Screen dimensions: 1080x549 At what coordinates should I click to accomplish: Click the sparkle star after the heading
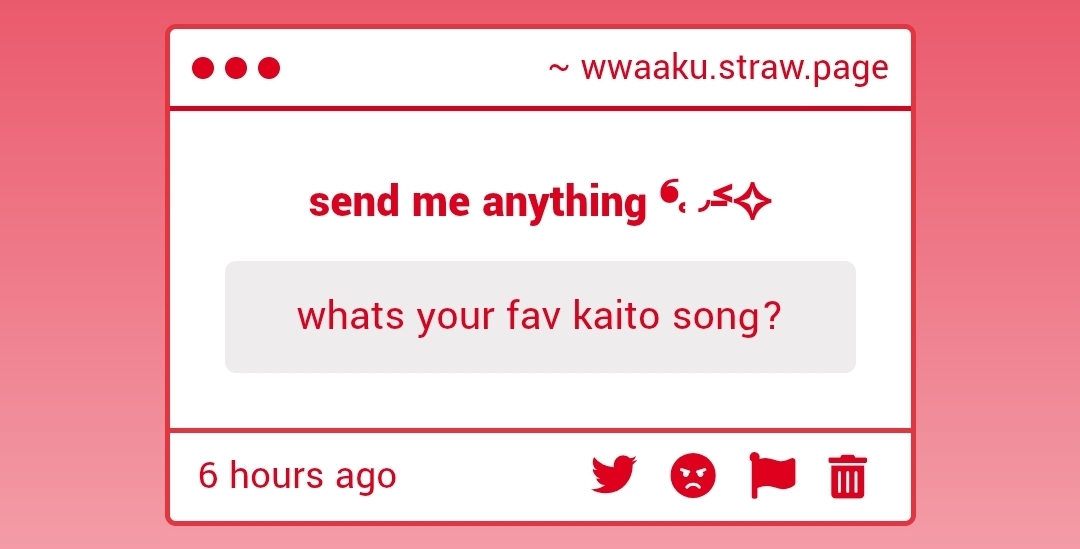[x=754, y=203]
